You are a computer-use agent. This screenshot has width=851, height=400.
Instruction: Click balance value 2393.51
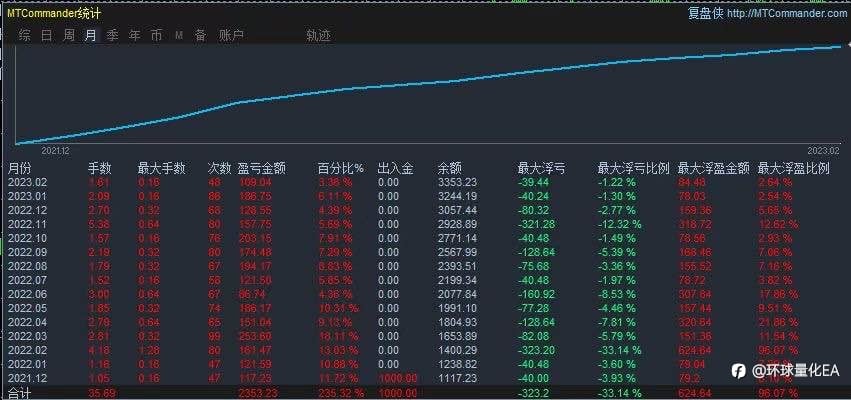pyautogui.click(x=457, y=266)
